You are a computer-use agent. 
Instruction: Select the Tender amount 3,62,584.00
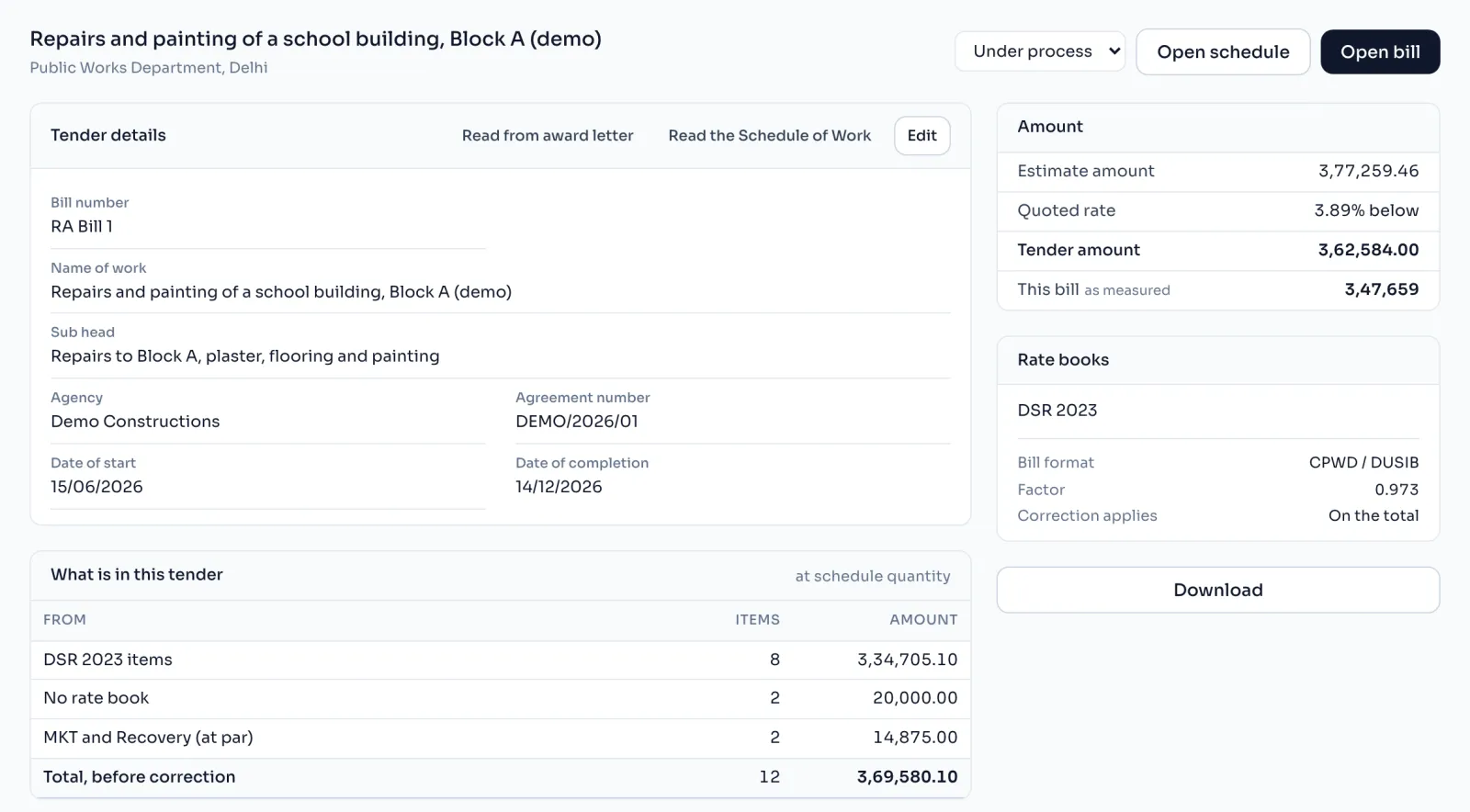click(1368, 250)
